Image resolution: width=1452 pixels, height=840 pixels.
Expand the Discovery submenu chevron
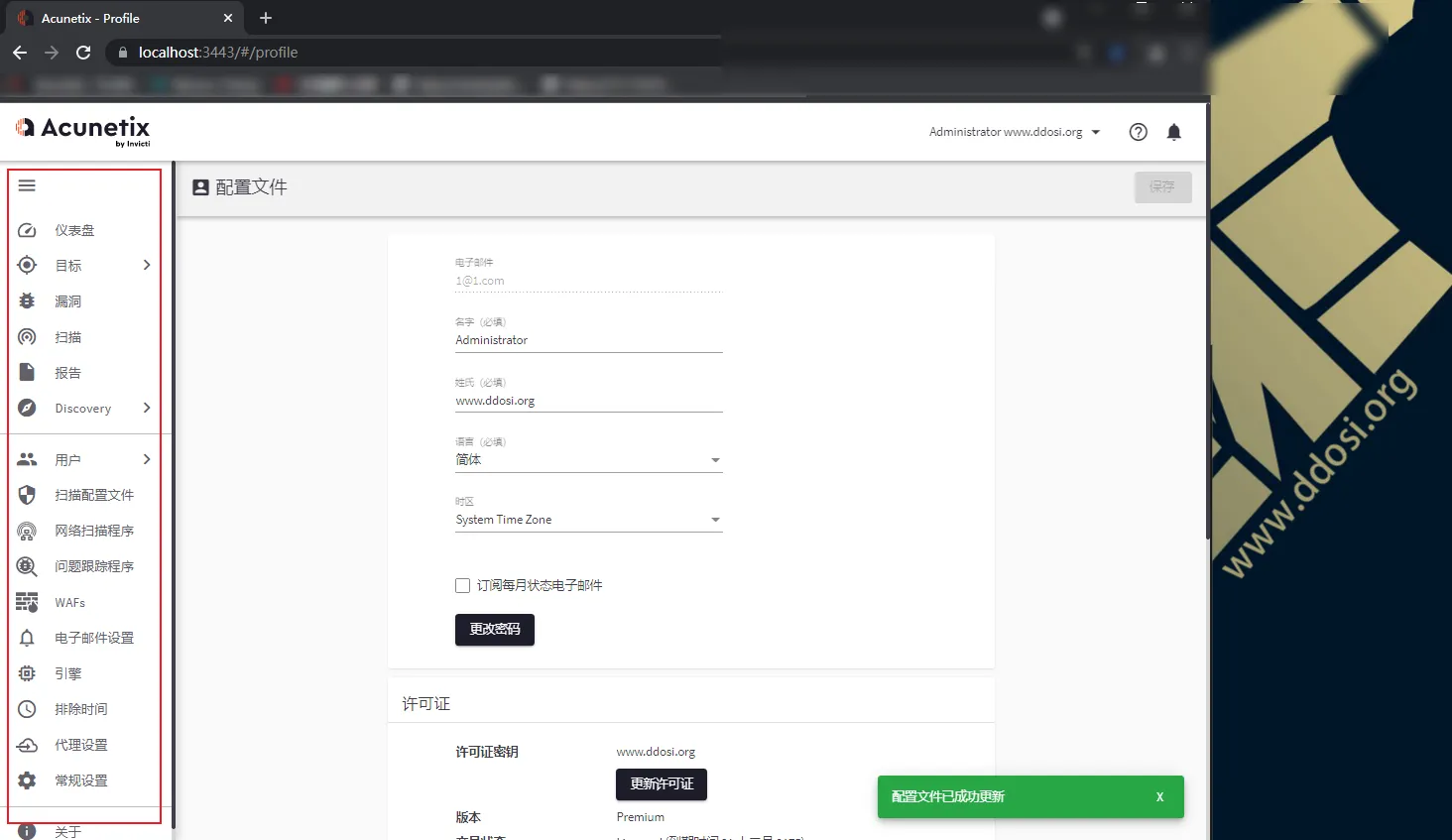147,408
